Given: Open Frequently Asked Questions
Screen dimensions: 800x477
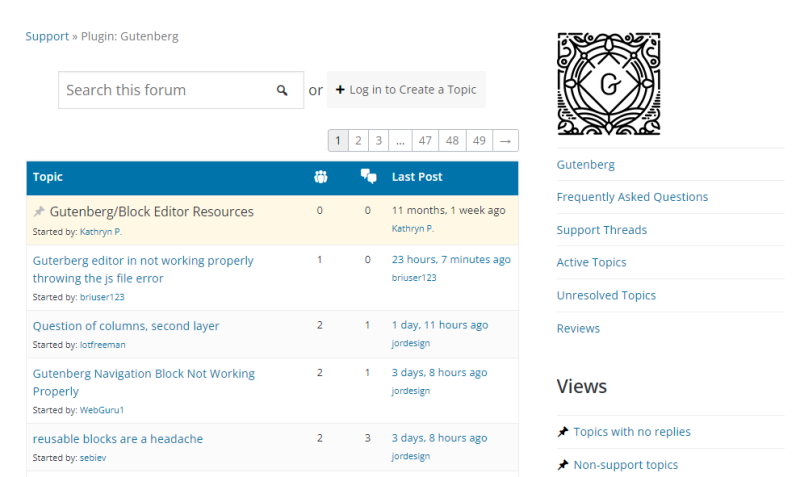Looking at the screenshot, I should [632, 197].
